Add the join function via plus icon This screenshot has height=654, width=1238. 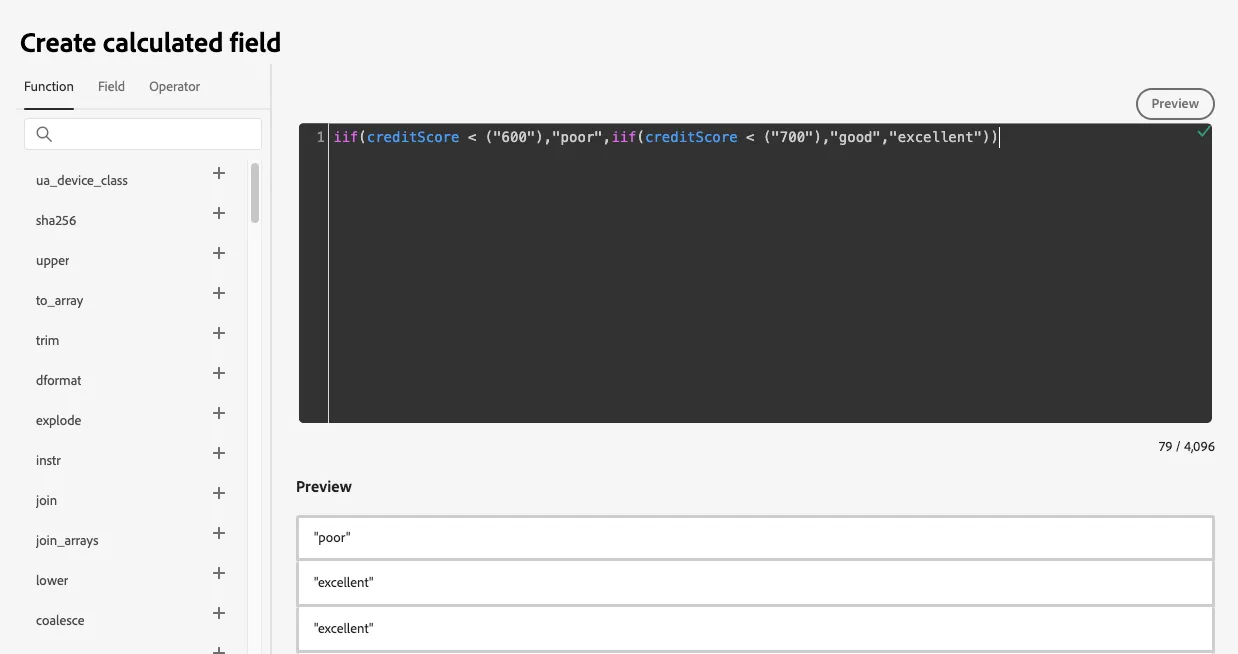(219, 493)
